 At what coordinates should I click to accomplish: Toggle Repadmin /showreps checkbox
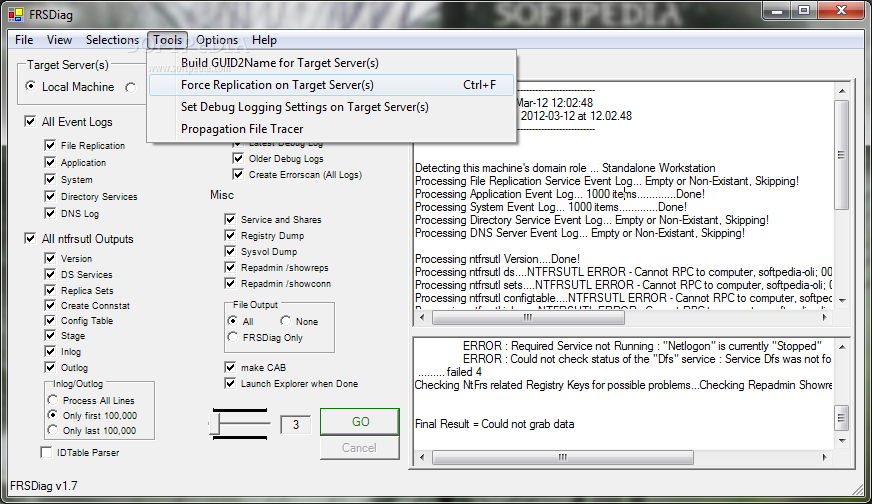tap(230, 268)
